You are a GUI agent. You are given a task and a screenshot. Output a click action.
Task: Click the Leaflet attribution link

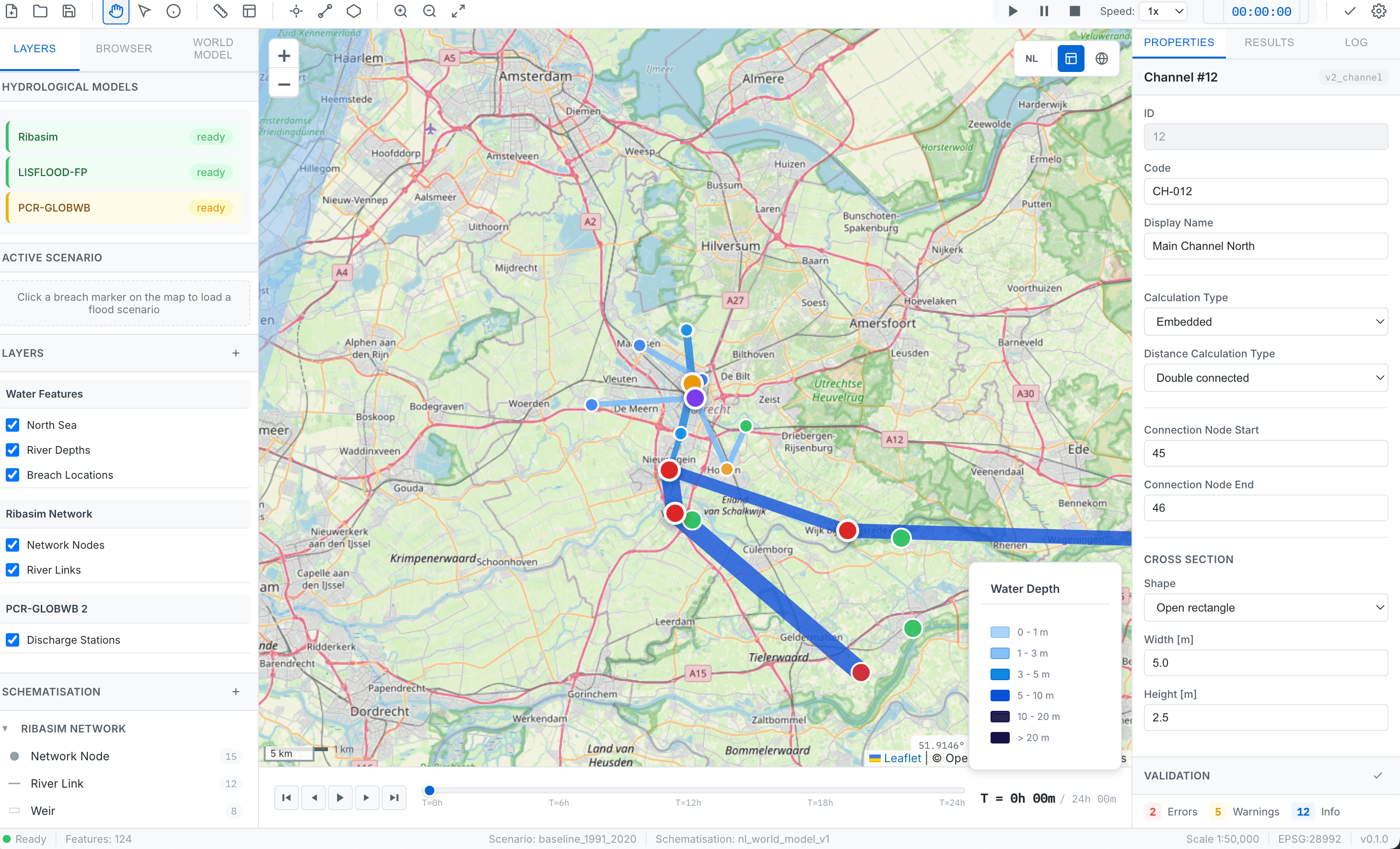coord(902,757)
